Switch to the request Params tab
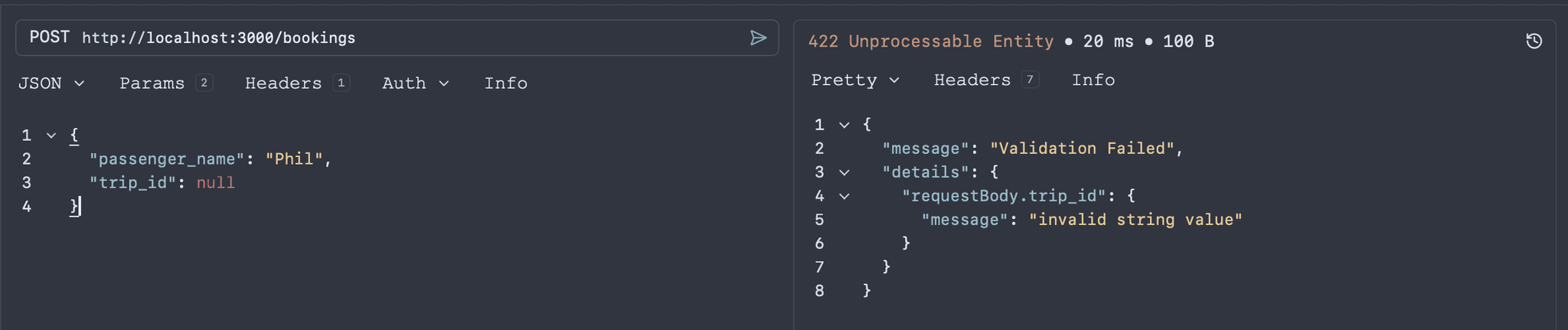1568x330 pixels. [165, 83]
